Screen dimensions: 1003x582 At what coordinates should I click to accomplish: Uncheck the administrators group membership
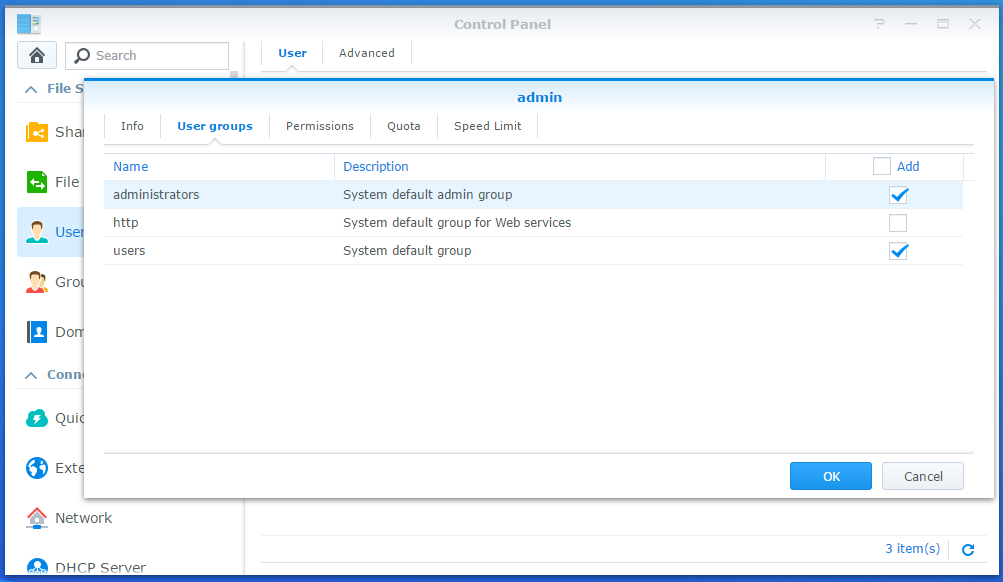tap(897, 195)
